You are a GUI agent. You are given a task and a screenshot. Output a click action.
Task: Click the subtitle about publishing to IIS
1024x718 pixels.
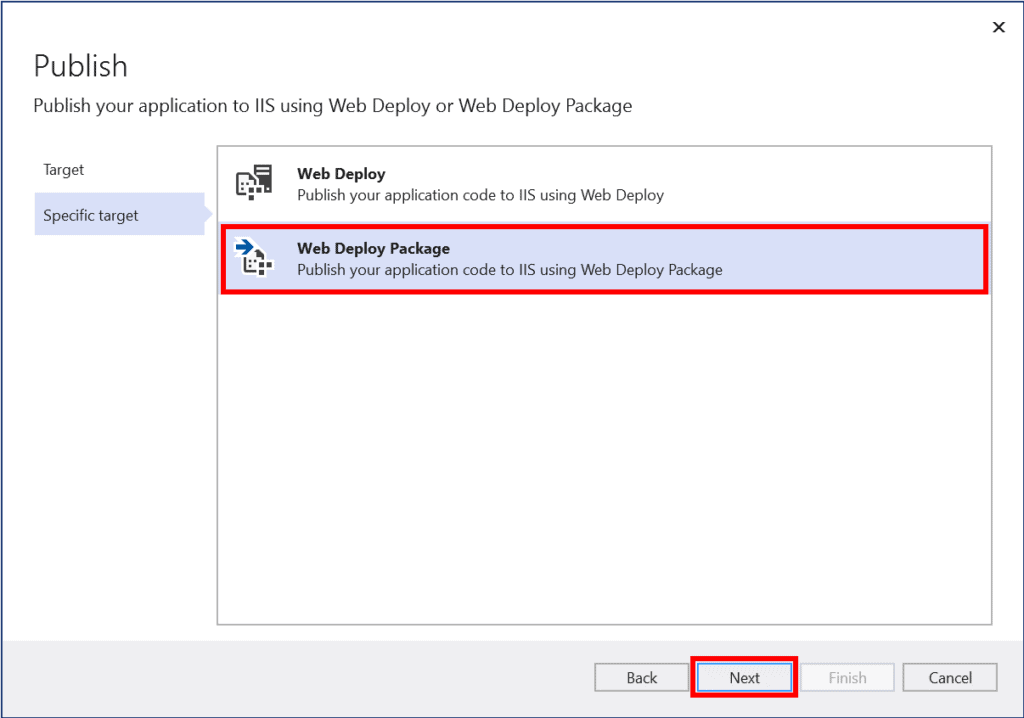332,106
